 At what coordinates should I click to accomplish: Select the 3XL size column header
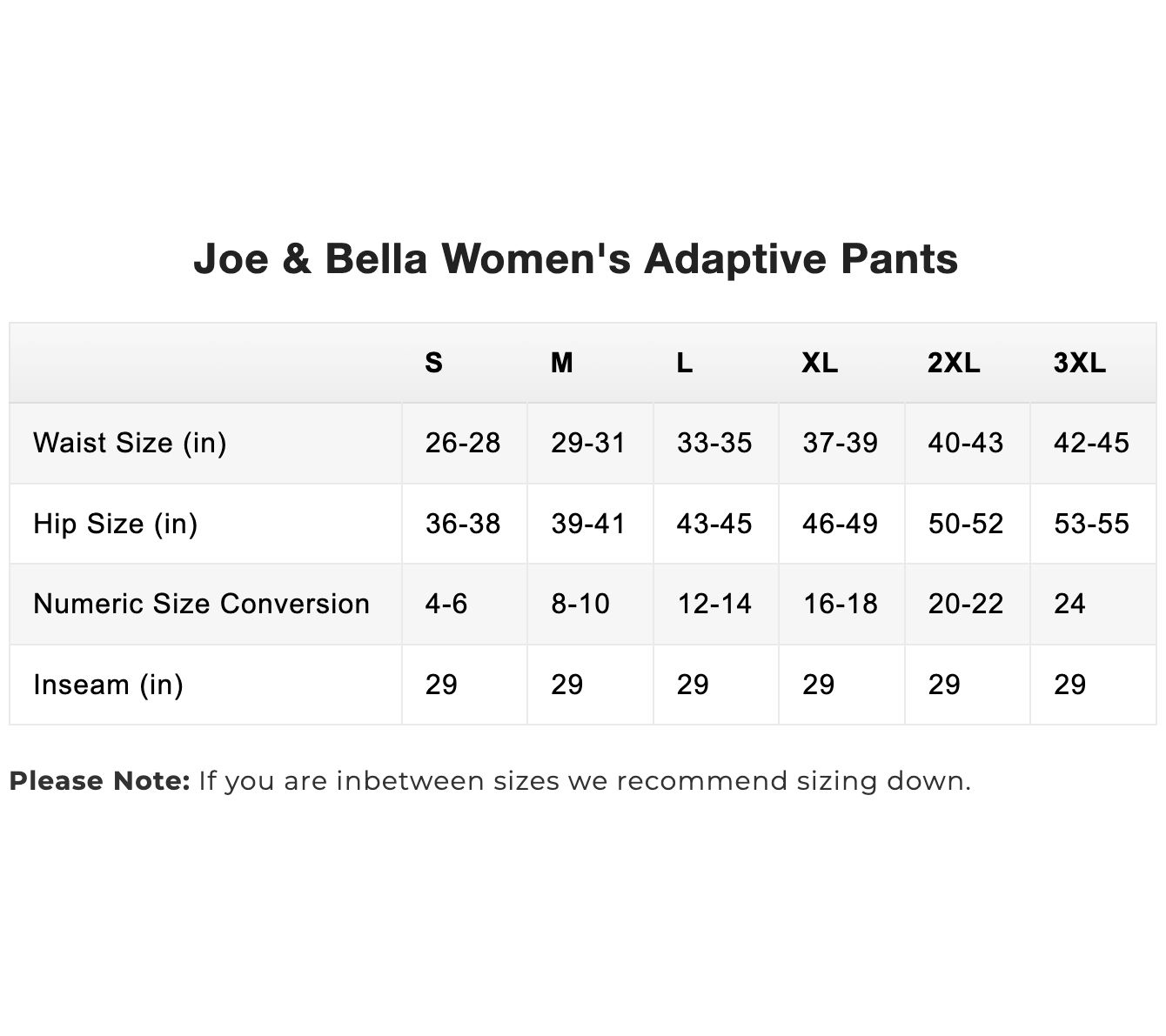click(1080, 363)
